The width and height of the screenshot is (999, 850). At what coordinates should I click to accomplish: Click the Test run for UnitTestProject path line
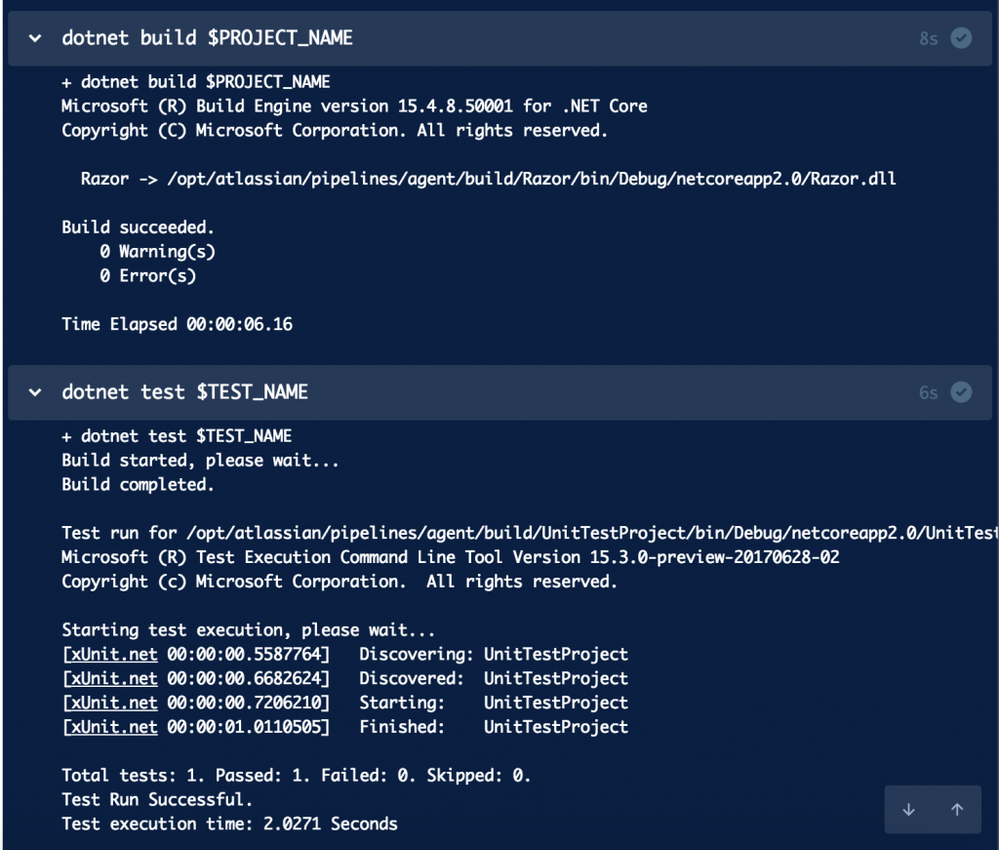pyautogui.click(x=530, y=533)
